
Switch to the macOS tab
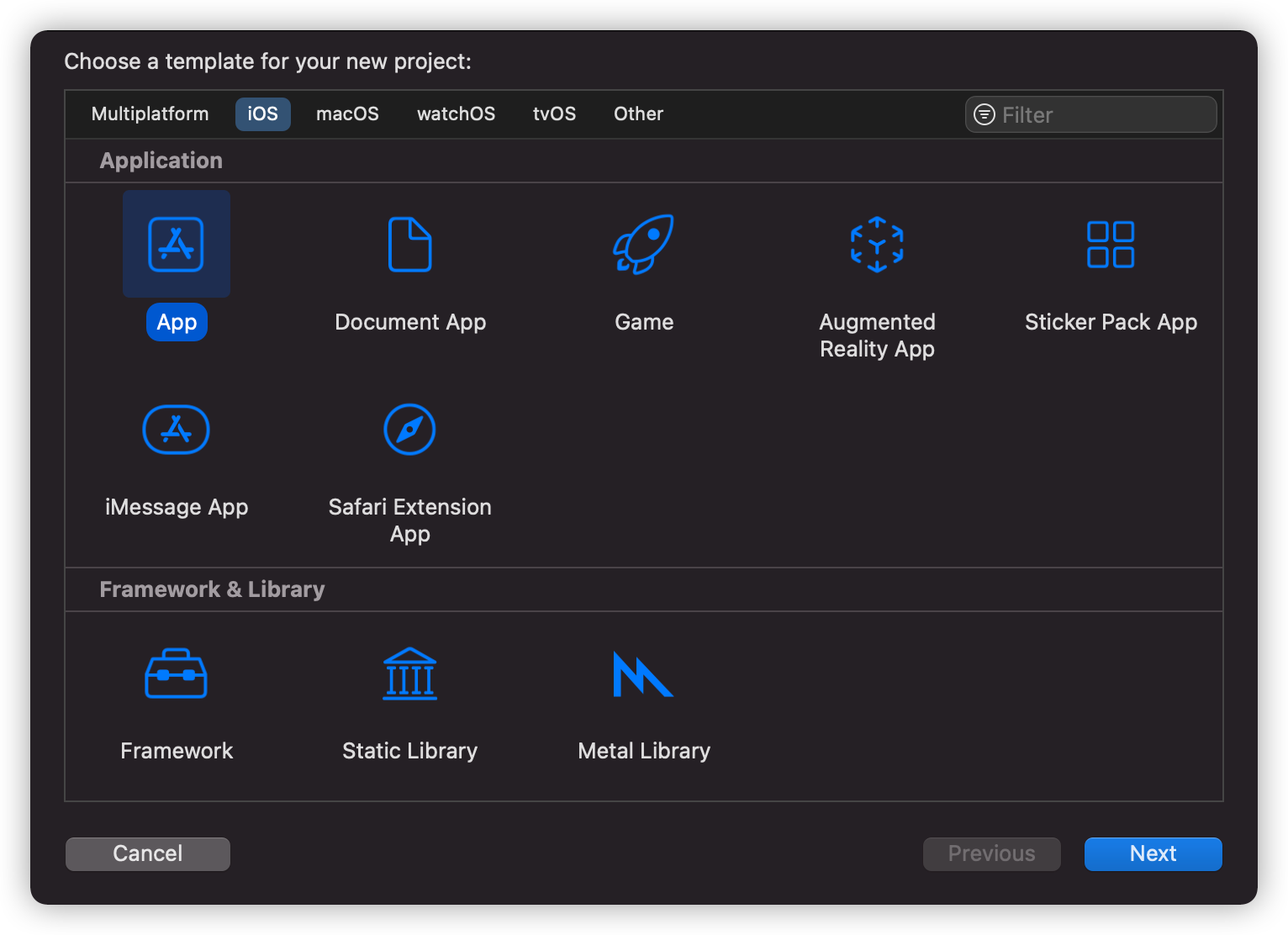click(347, 114)
